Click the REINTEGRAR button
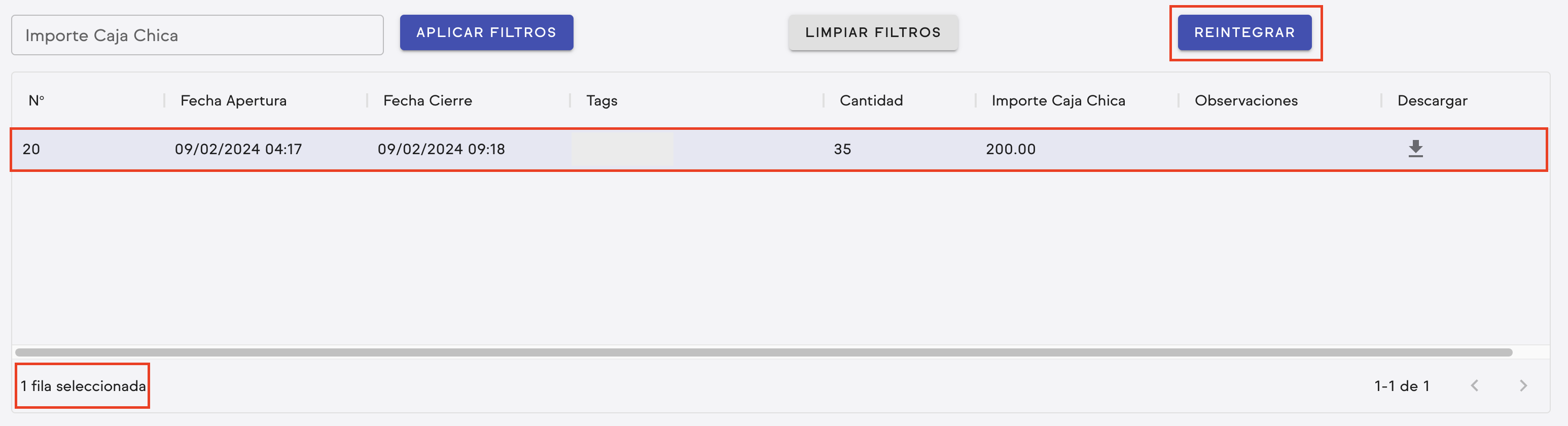1568x426 pixels. [x=1245, y=32]
